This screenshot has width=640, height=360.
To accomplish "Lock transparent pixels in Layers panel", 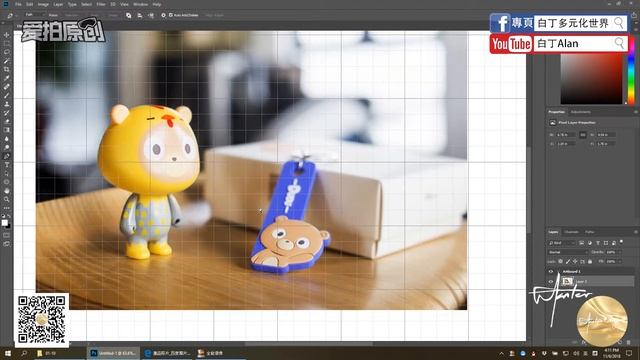I will coord(560,261).
